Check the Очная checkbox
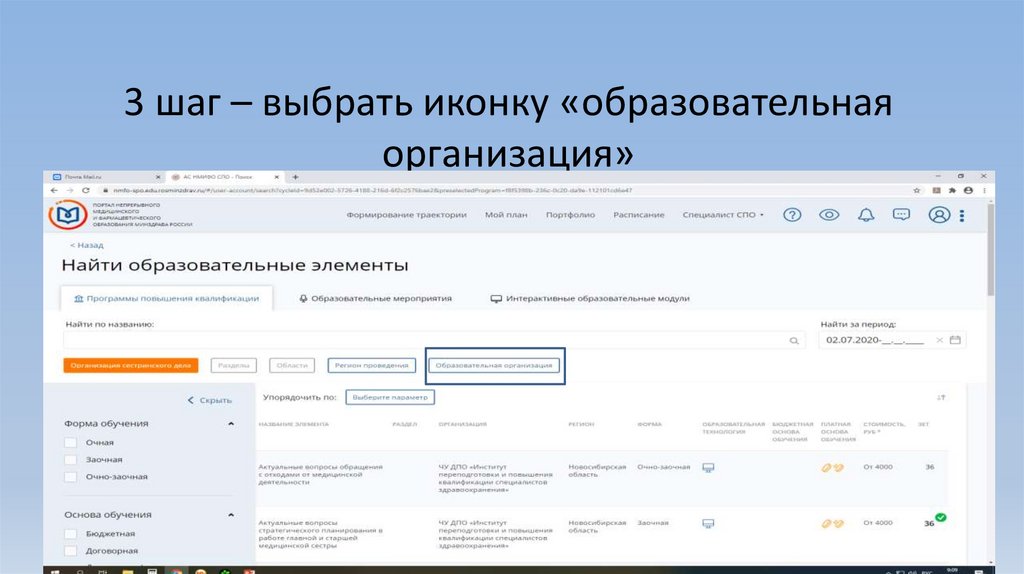The width and height of the screenshot is (1024, 574). click(71, 443)
